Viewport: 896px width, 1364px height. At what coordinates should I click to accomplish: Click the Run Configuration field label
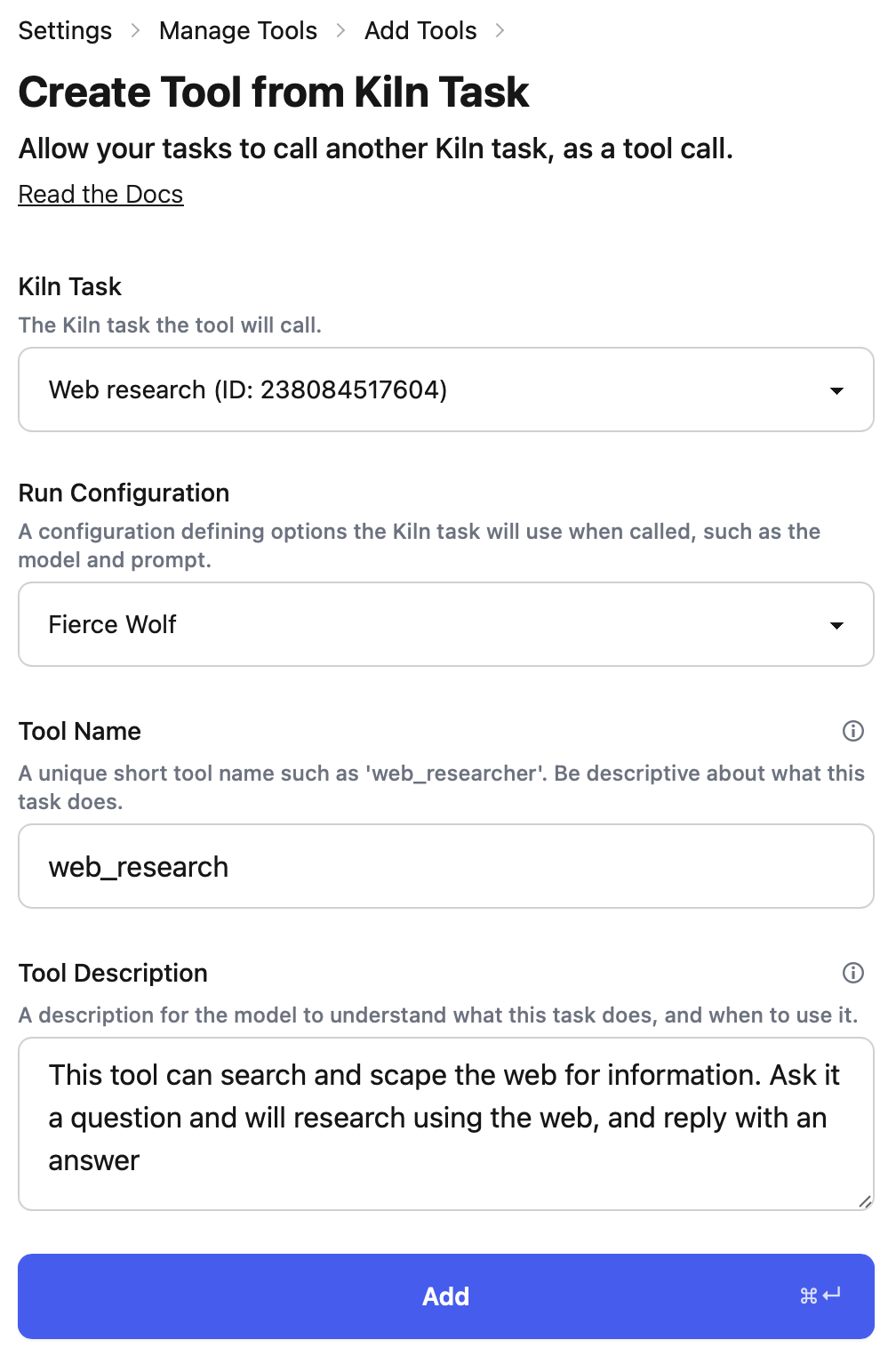(x=124, y=493)
